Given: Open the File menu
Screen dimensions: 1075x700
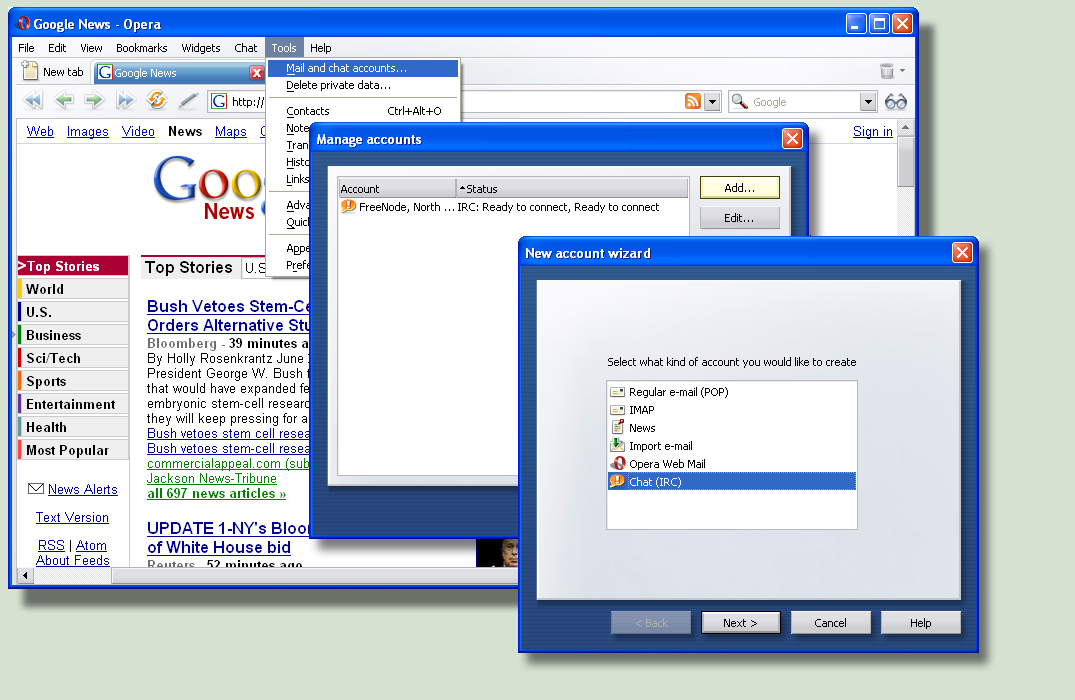Looking at the screenshot, I should (26, 47).
